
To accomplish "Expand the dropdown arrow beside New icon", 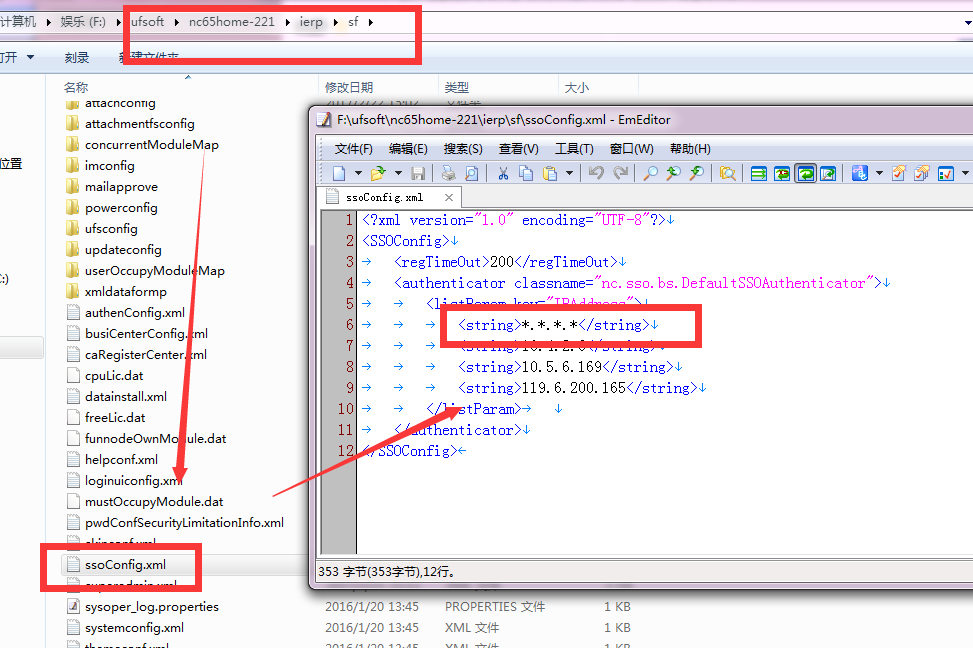I will coord(357,173).
